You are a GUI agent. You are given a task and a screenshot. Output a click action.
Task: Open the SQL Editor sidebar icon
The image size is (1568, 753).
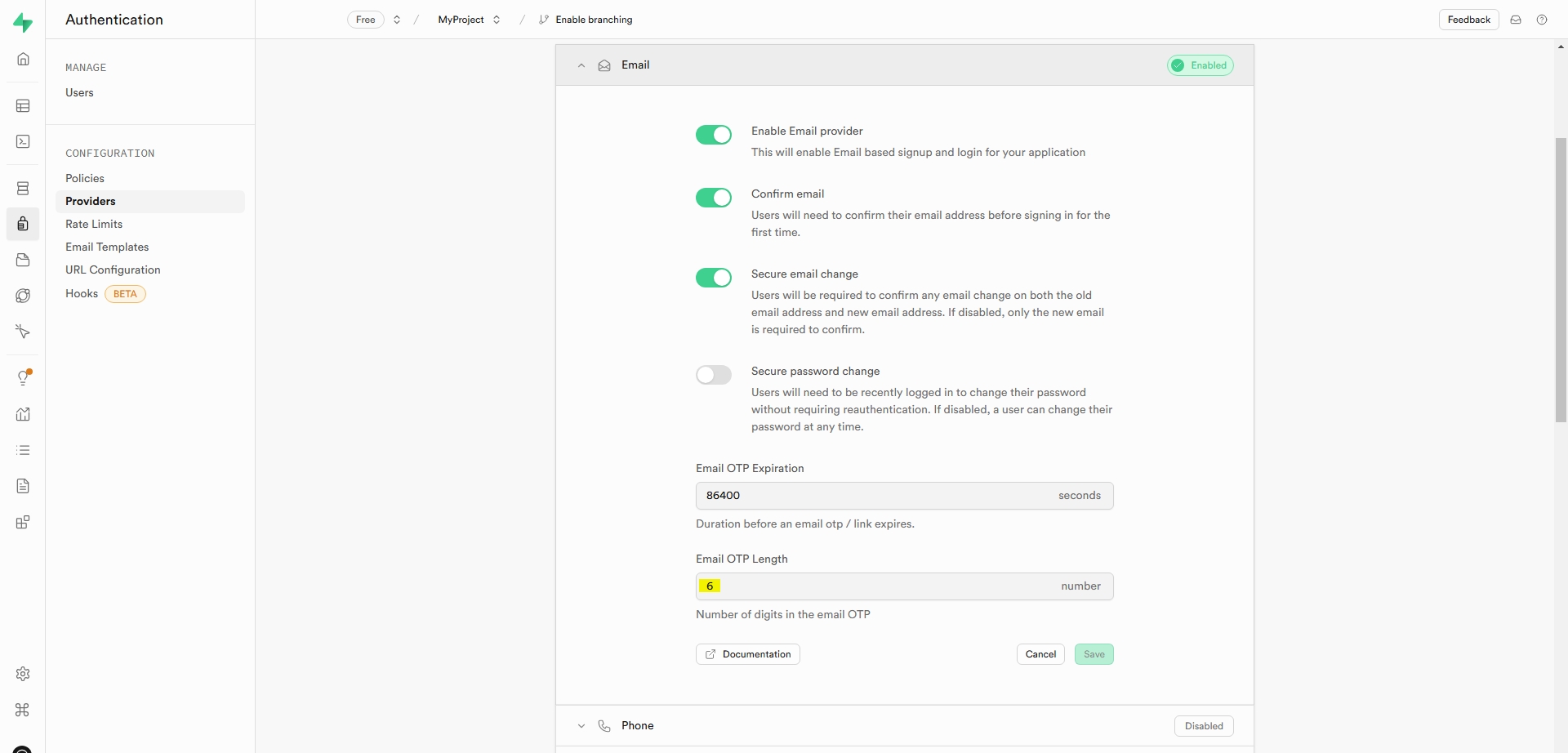click(x=23, y=142)
